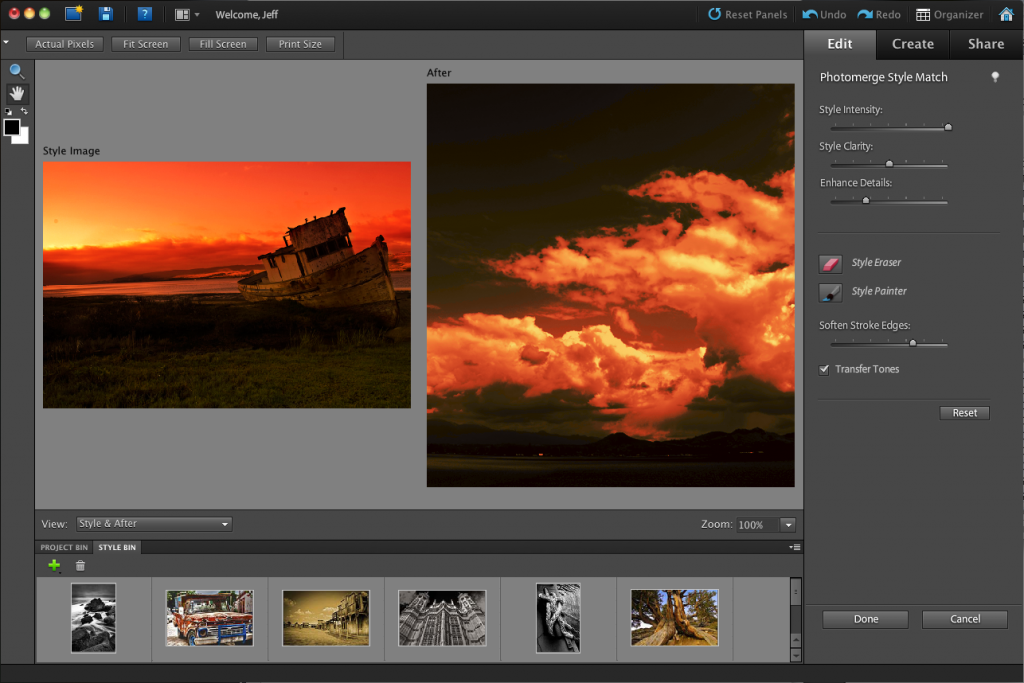This screenshot has height=683, width=1024.
Task: Switch to the Project Bin tab
Action: pos(64,548)
